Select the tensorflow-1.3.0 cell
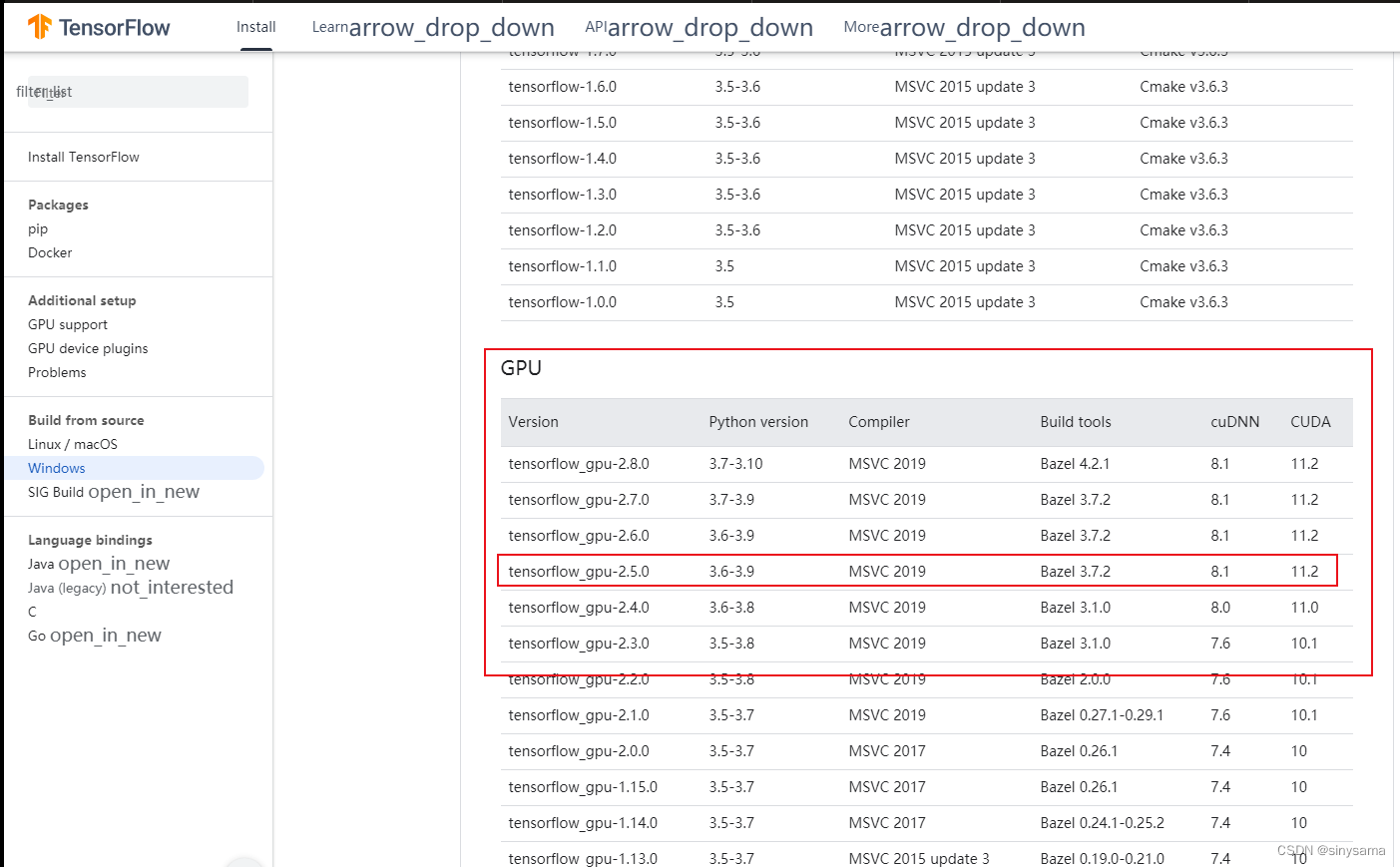This screenshot has height=867, width=1400. point(563,195)
